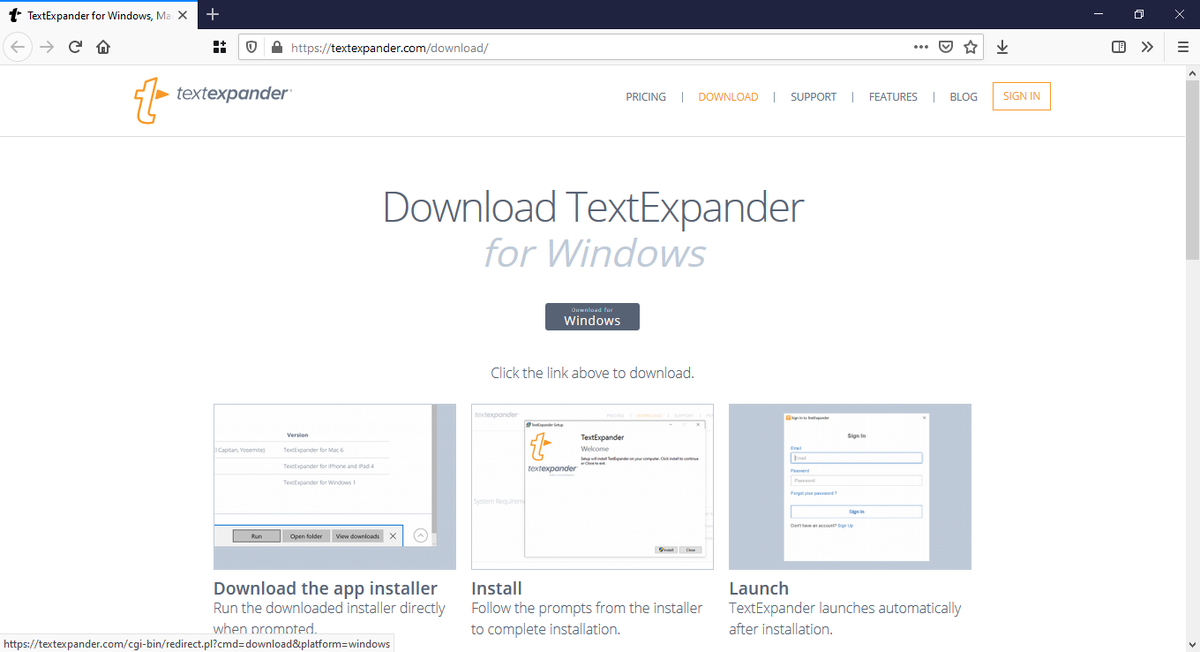Click the 'Launch' step heading text
The image size is (1200, 652).
tap(759, 588)
